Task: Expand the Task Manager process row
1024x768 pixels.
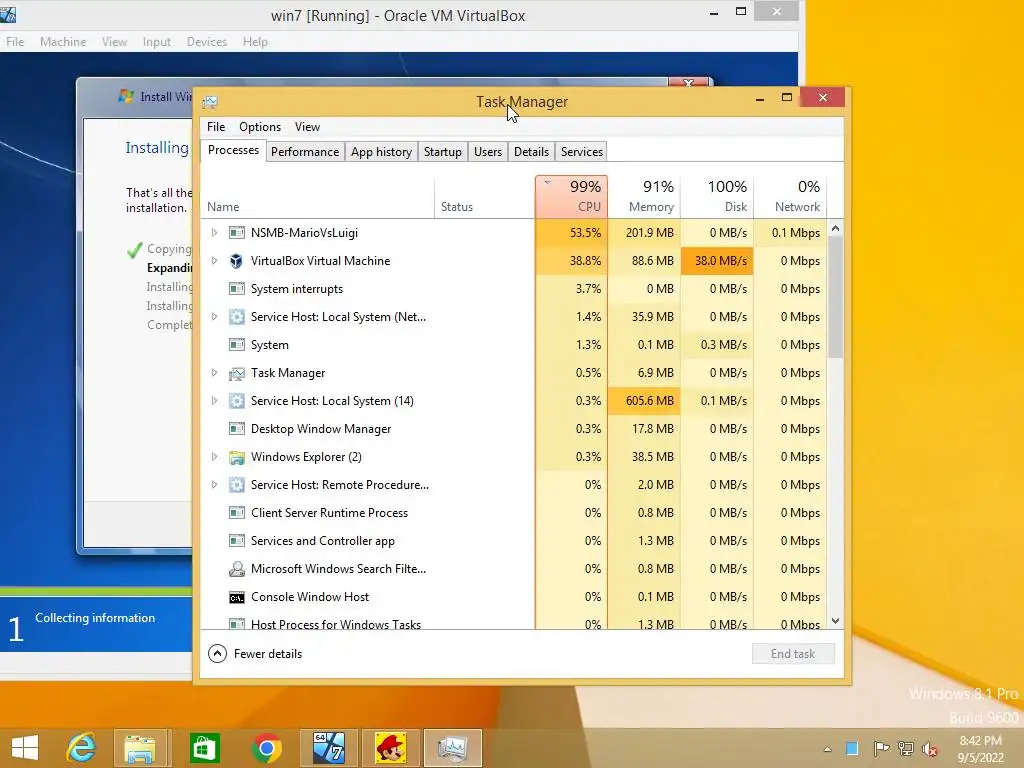Action: pos(214,373)
